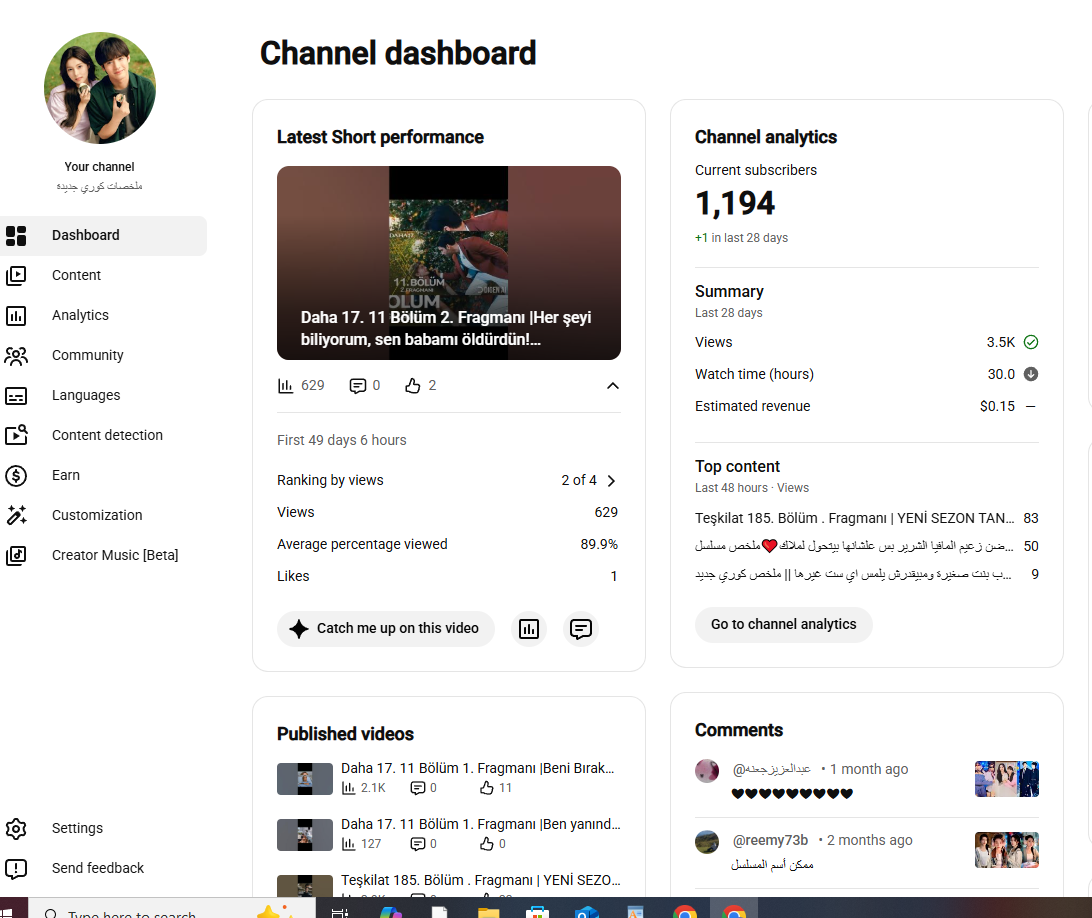Viewport: 1092px width, 918px height.
Task: Click the Average percentage viewed 89.9% value
Action: pyautogui.click(x=599, y=544)
